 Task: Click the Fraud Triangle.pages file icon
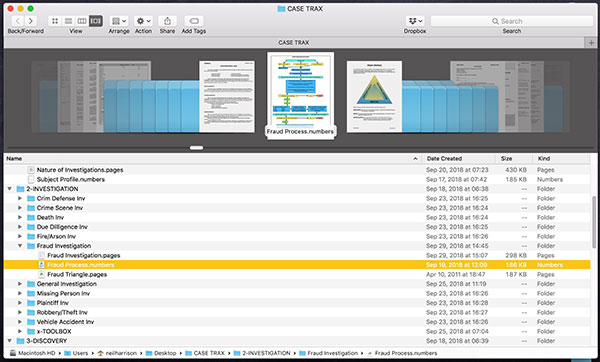pyautogui.click(x=42, y=274)
